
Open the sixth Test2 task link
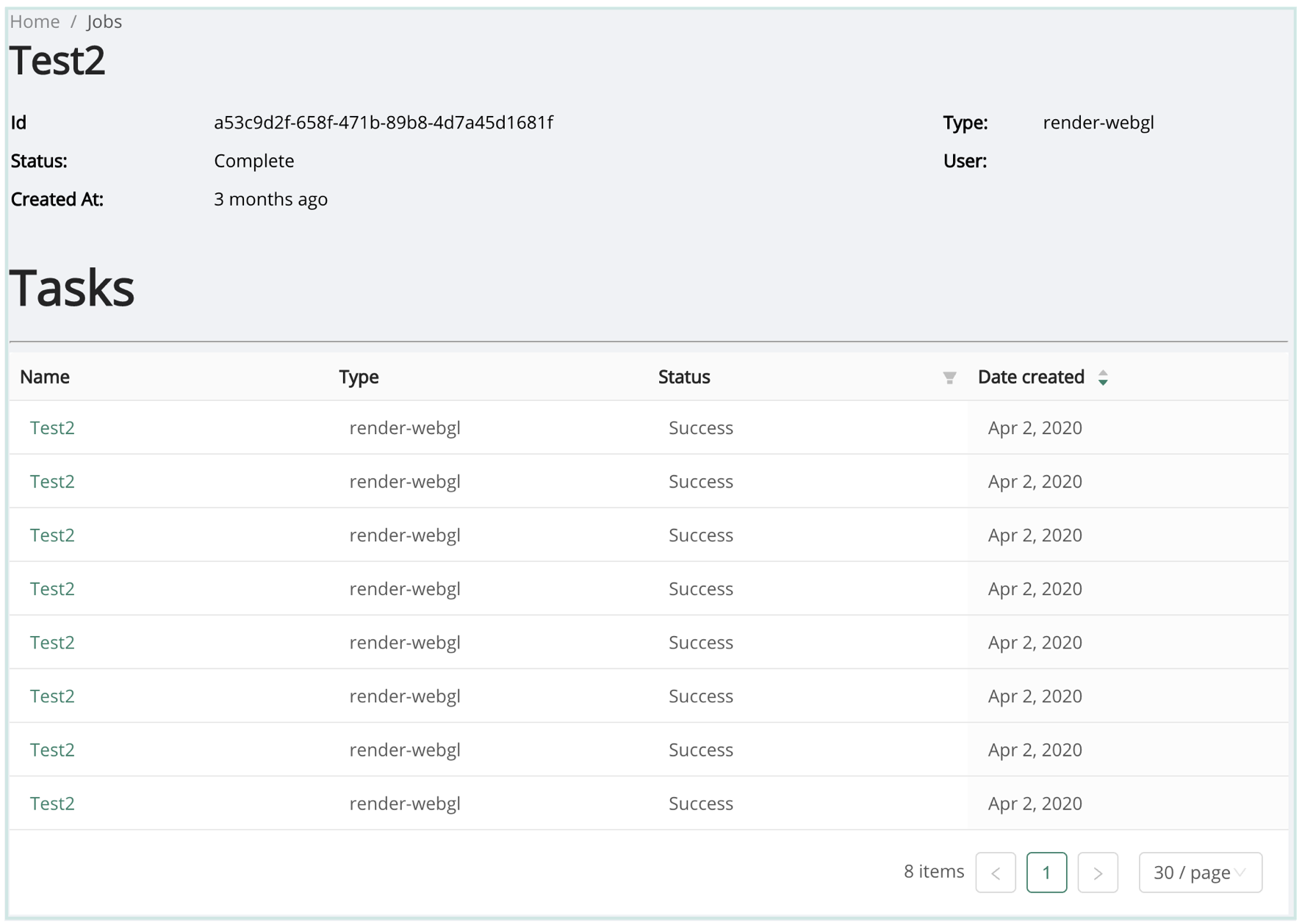pyautogui.click(x=52, y=696)
